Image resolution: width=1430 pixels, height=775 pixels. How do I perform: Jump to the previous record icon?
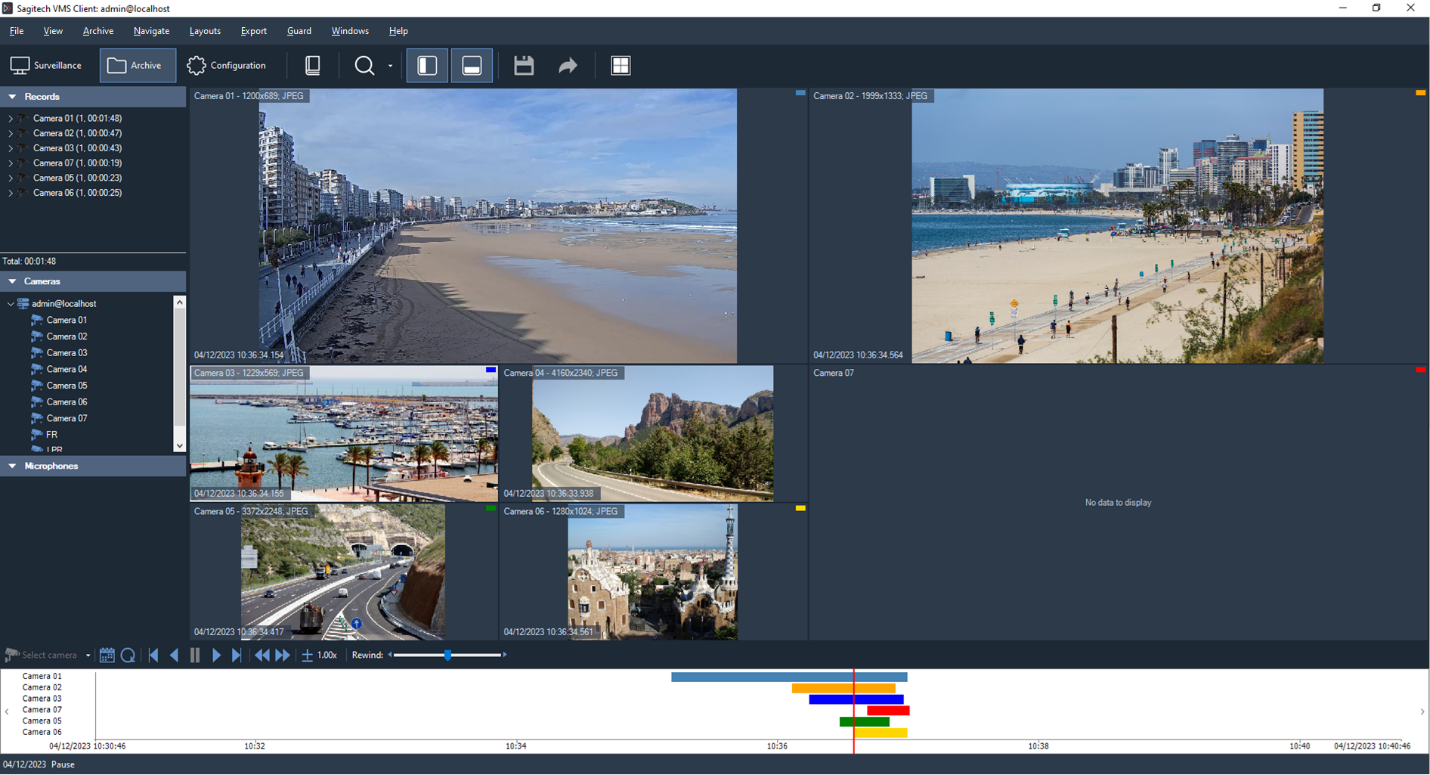(153, 655)
